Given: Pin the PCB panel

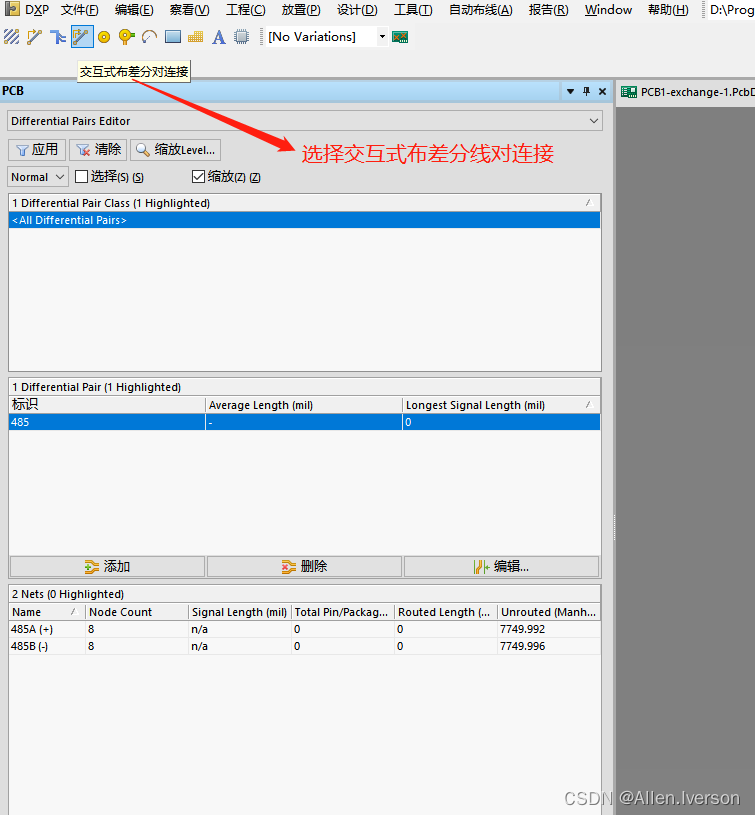Looking at the screenshot, I should [x=586, y=91].
